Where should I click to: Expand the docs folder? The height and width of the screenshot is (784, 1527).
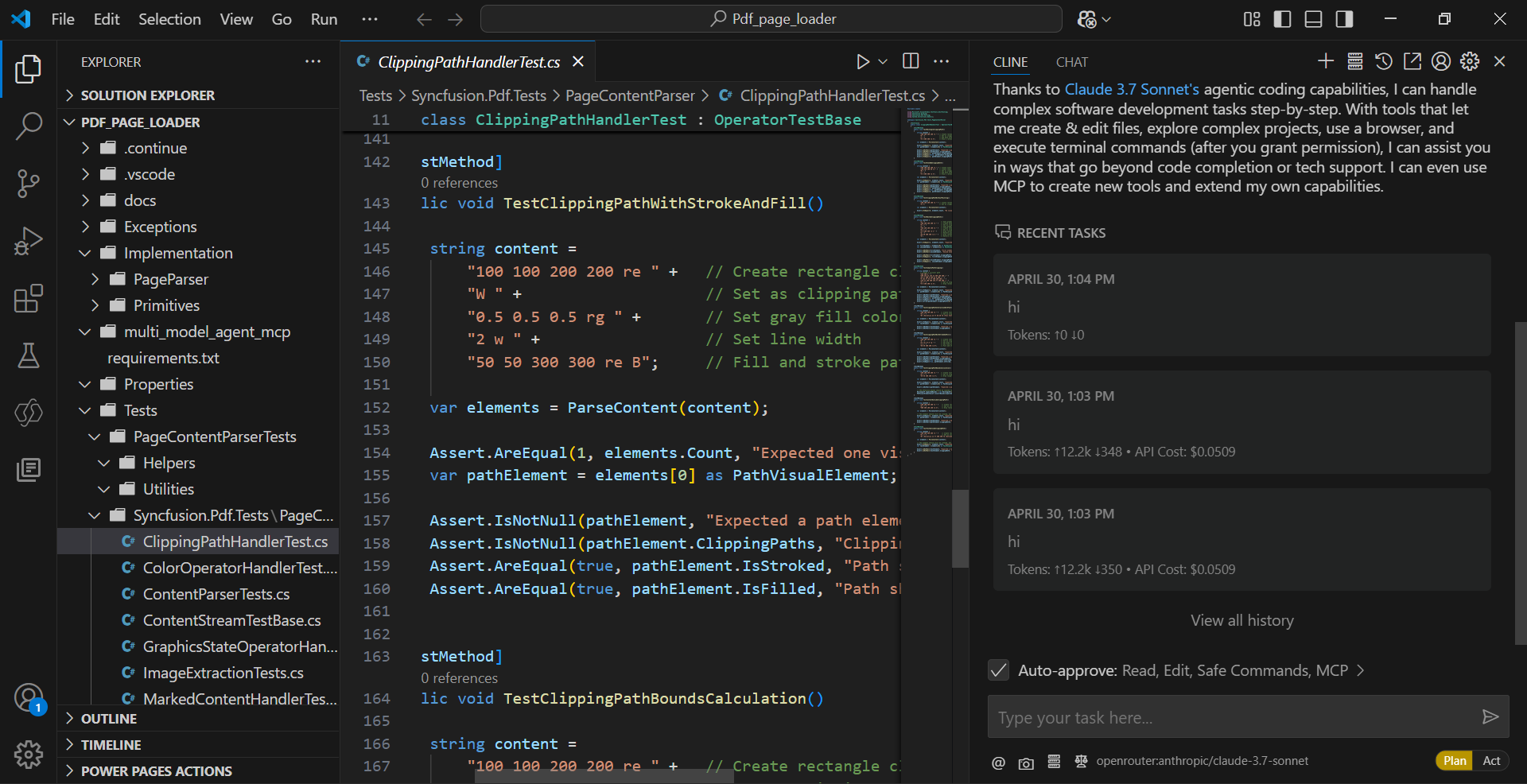click(x=140, y=200)
